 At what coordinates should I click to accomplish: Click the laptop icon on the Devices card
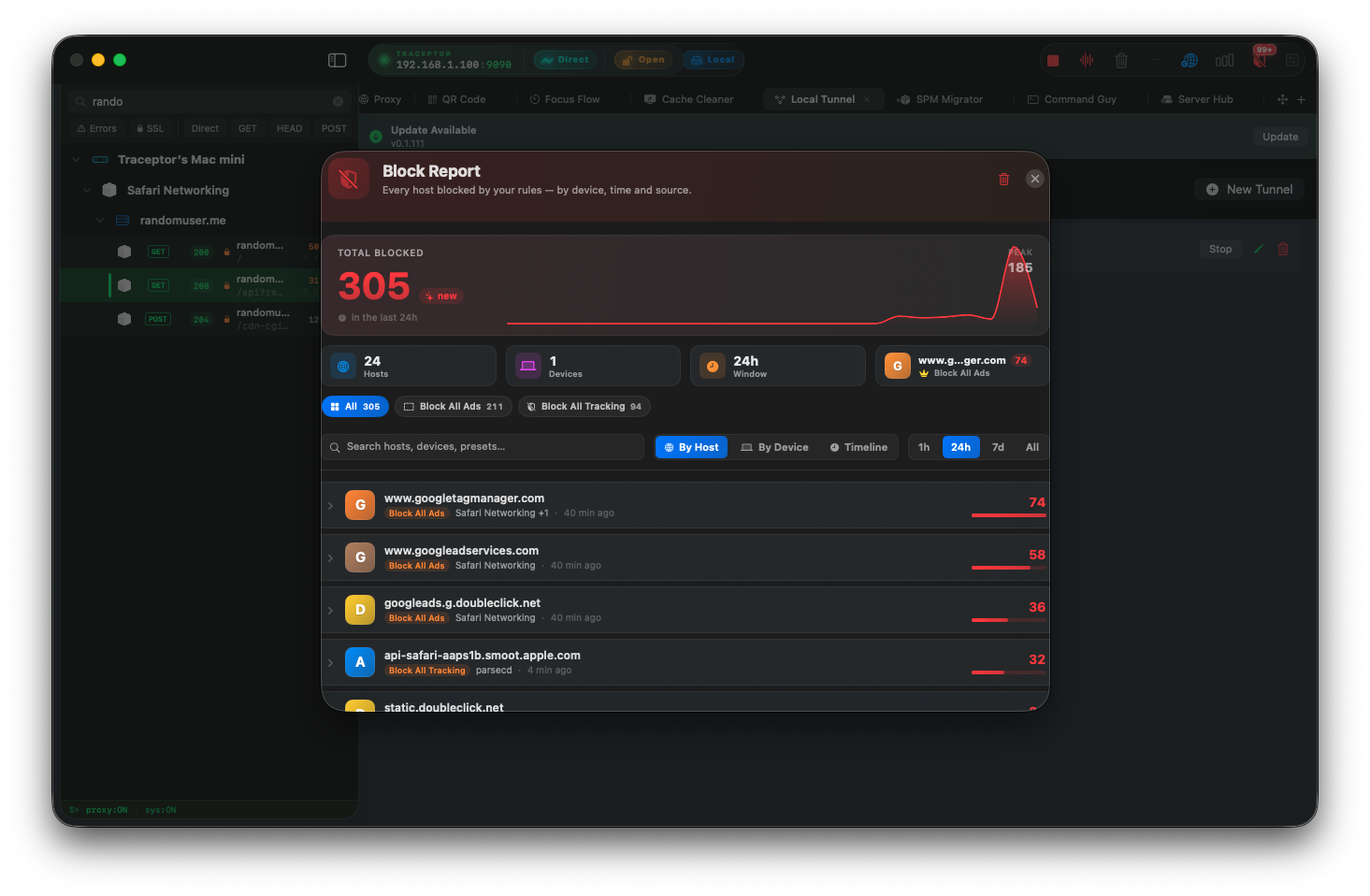pyautogui.click(x=528, y=367)
